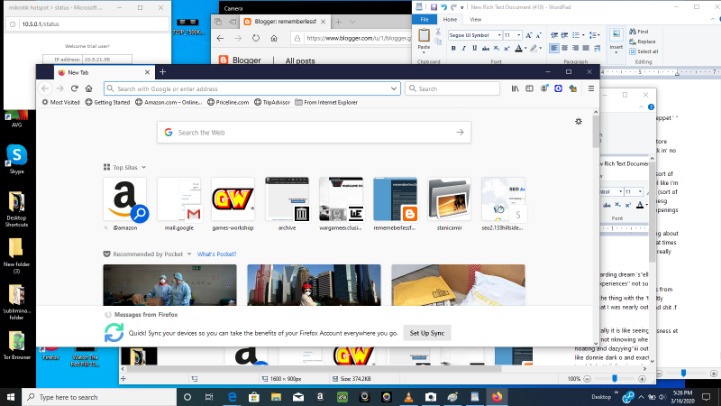Open From Internet Explorer bookmarks folder
This screenshot has width=721, height=406.
pos(326,102)
